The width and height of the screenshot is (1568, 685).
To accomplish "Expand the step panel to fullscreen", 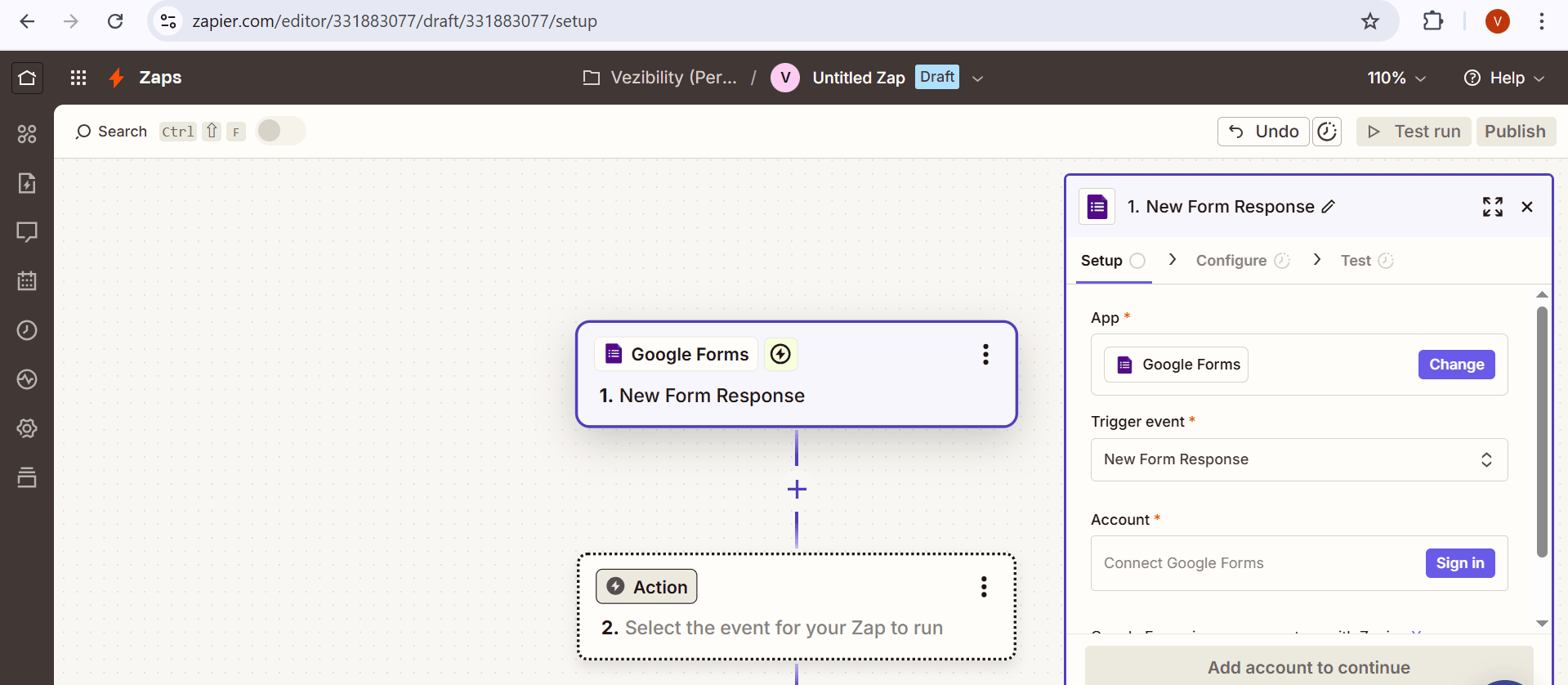I will (x=1492, y=207).
